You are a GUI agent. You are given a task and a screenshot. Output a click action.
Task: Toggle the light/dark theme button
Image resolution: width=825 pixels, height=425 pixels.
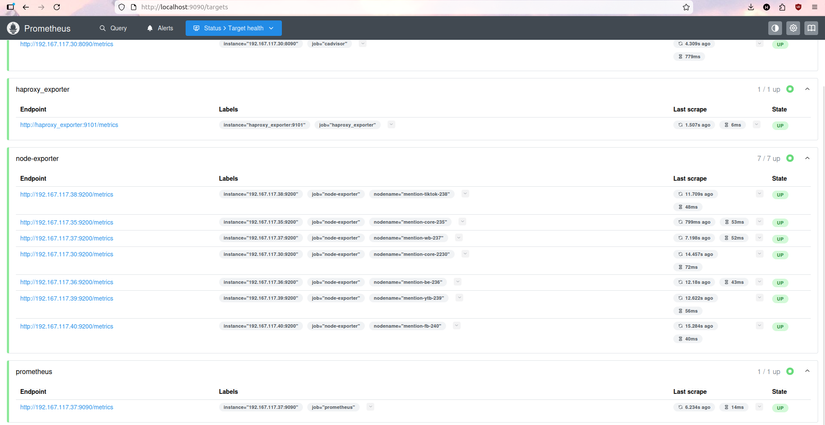(x=774, y=28)
